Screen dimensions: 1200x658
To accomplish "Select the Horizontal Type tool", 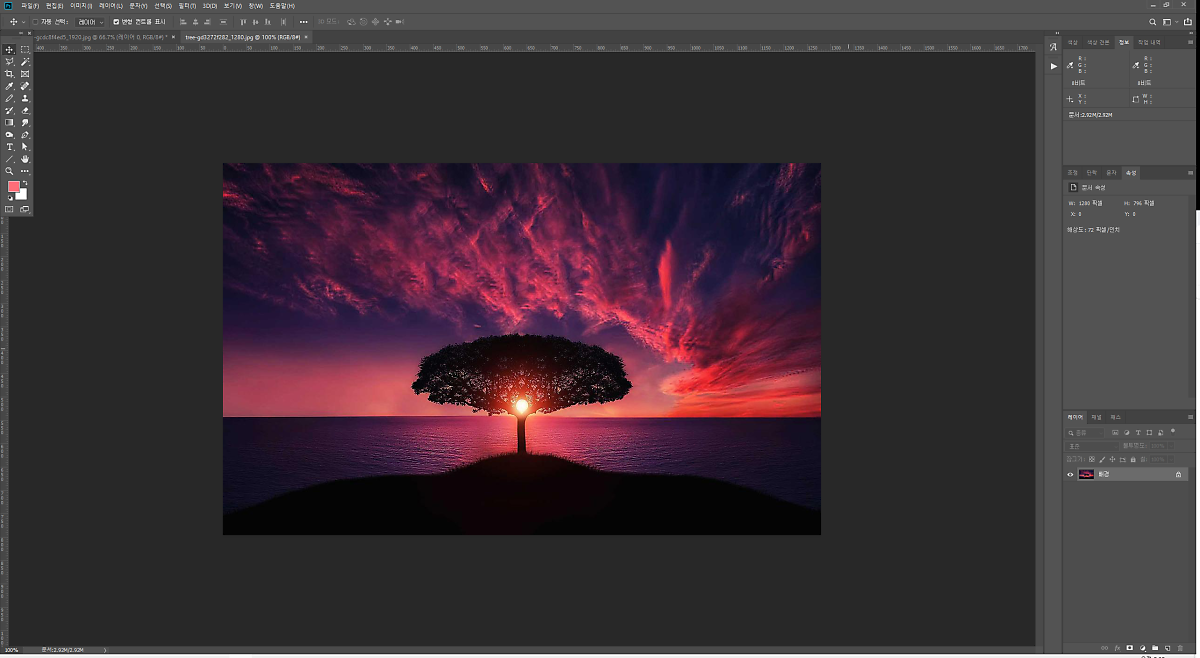I will 10,147.
